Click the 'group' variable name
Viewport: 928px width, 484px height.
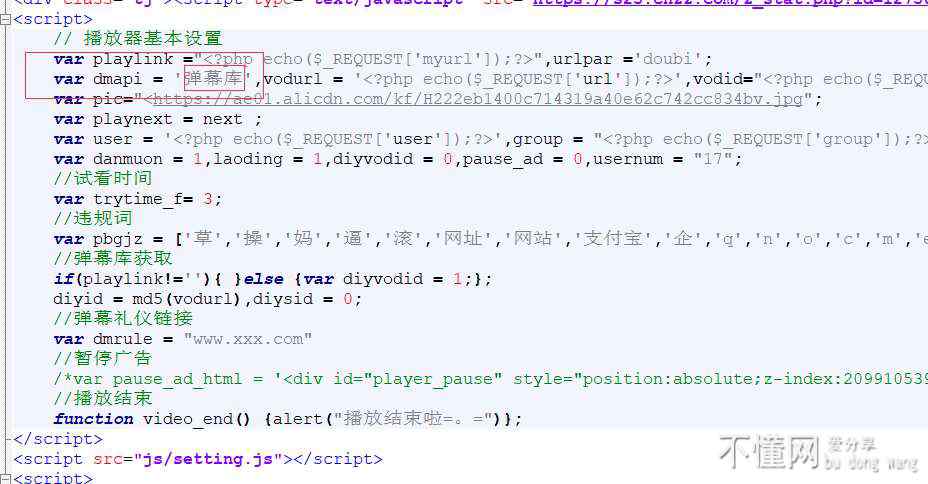click(537, 140)
